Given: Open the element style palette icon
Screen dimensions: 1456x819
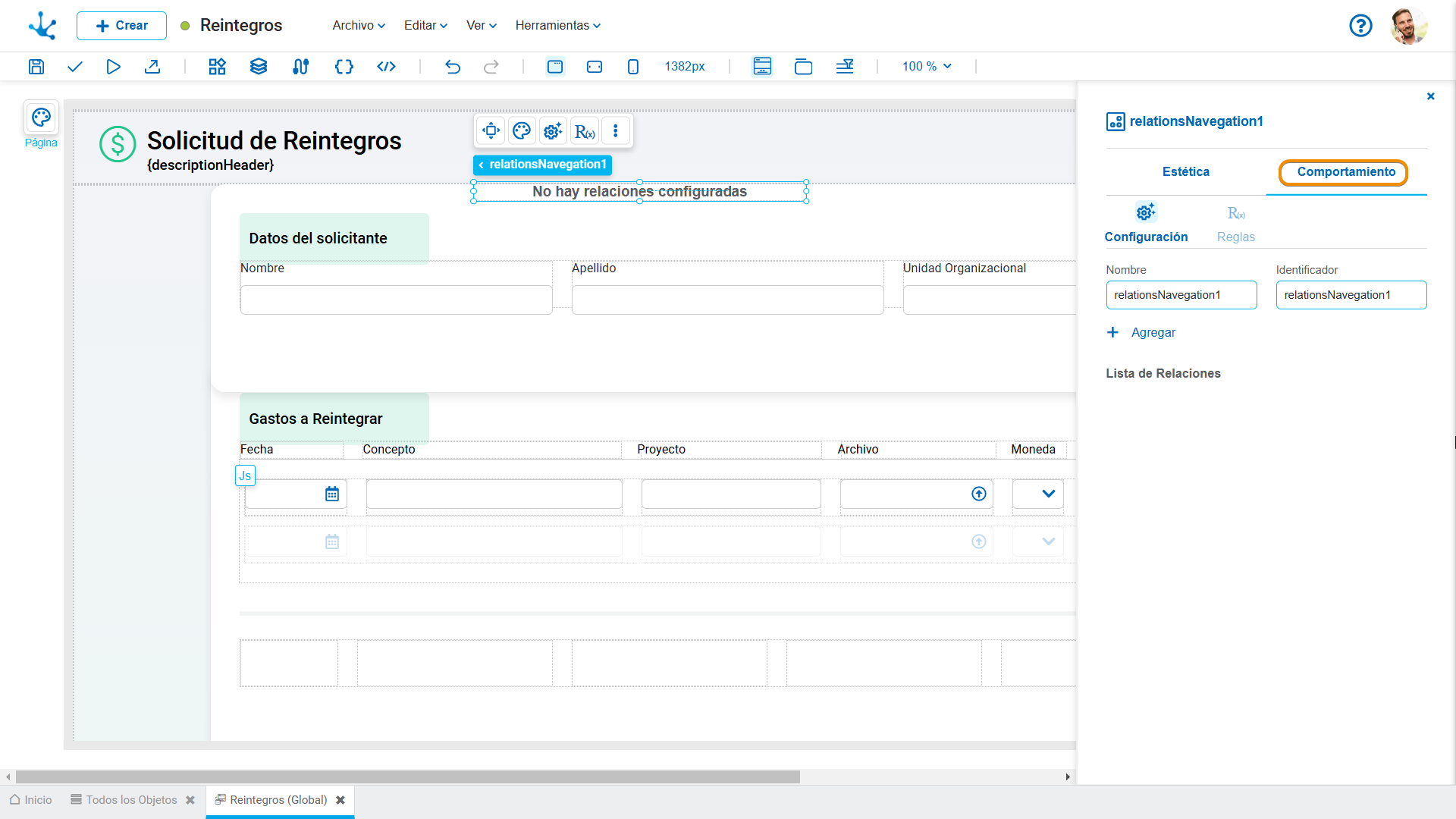Looking at the screenshot, I should coord(522,131).
